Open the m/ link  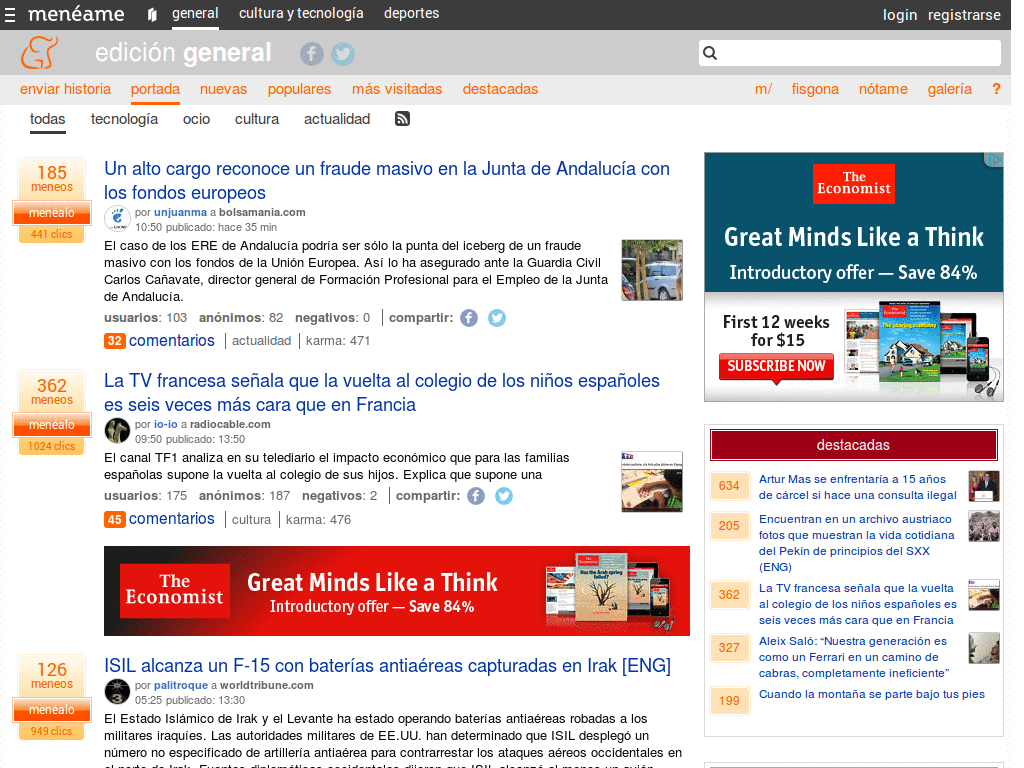pos(763,89)
